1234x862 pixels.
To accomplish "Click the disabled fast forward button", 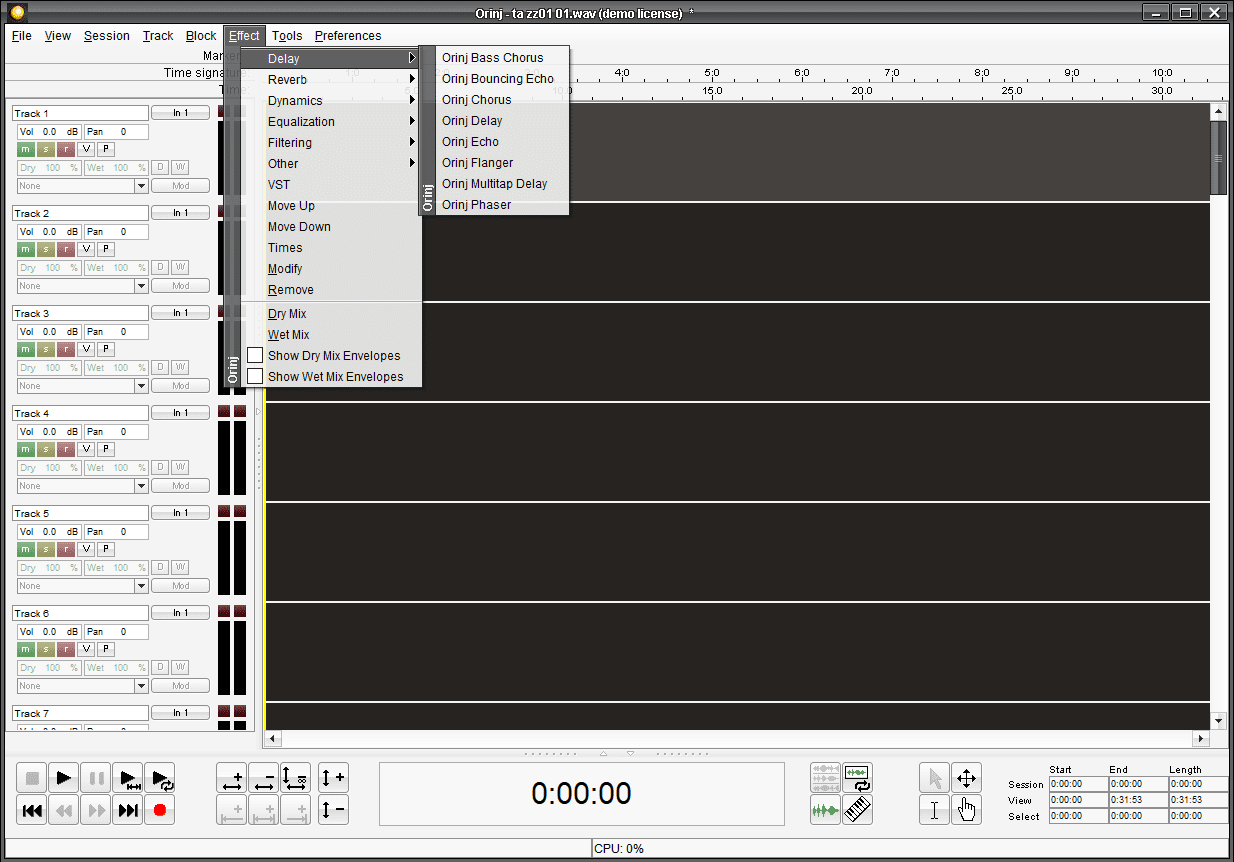I will point(96,810).
